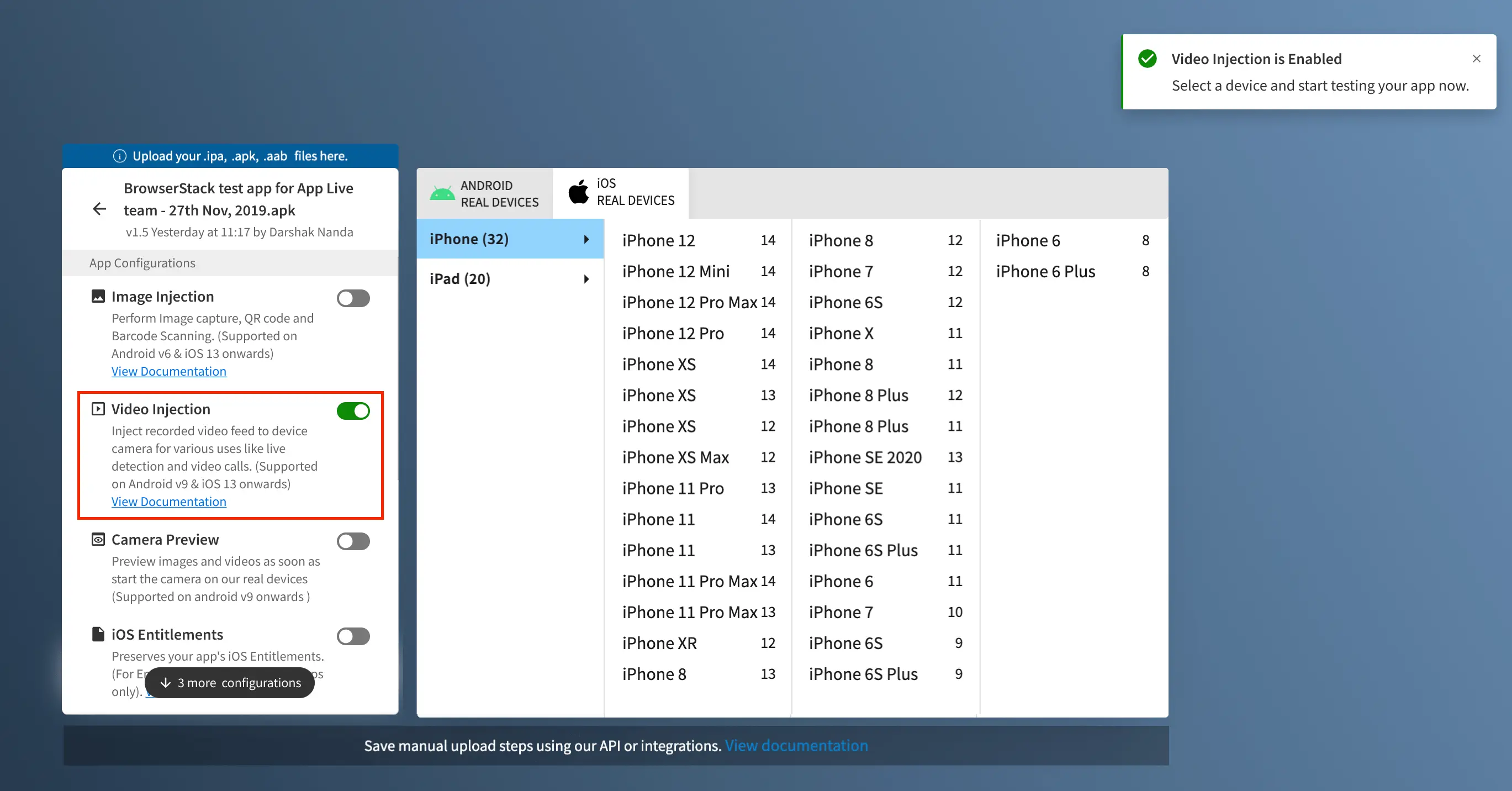
Task: Click the iOS Entitlements file icon
Action: pyautogui.click(x=98, y=634)
